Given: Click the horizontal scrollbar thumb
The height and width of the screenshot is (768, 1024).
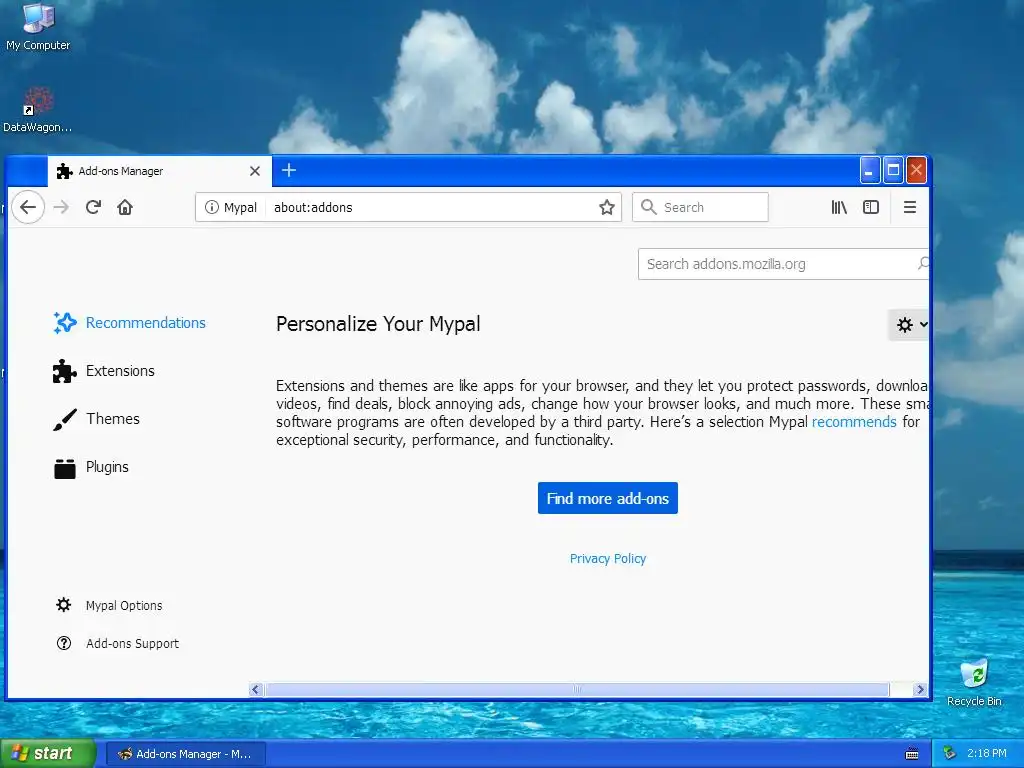Looking at the screenshot, I should [577, 690].
